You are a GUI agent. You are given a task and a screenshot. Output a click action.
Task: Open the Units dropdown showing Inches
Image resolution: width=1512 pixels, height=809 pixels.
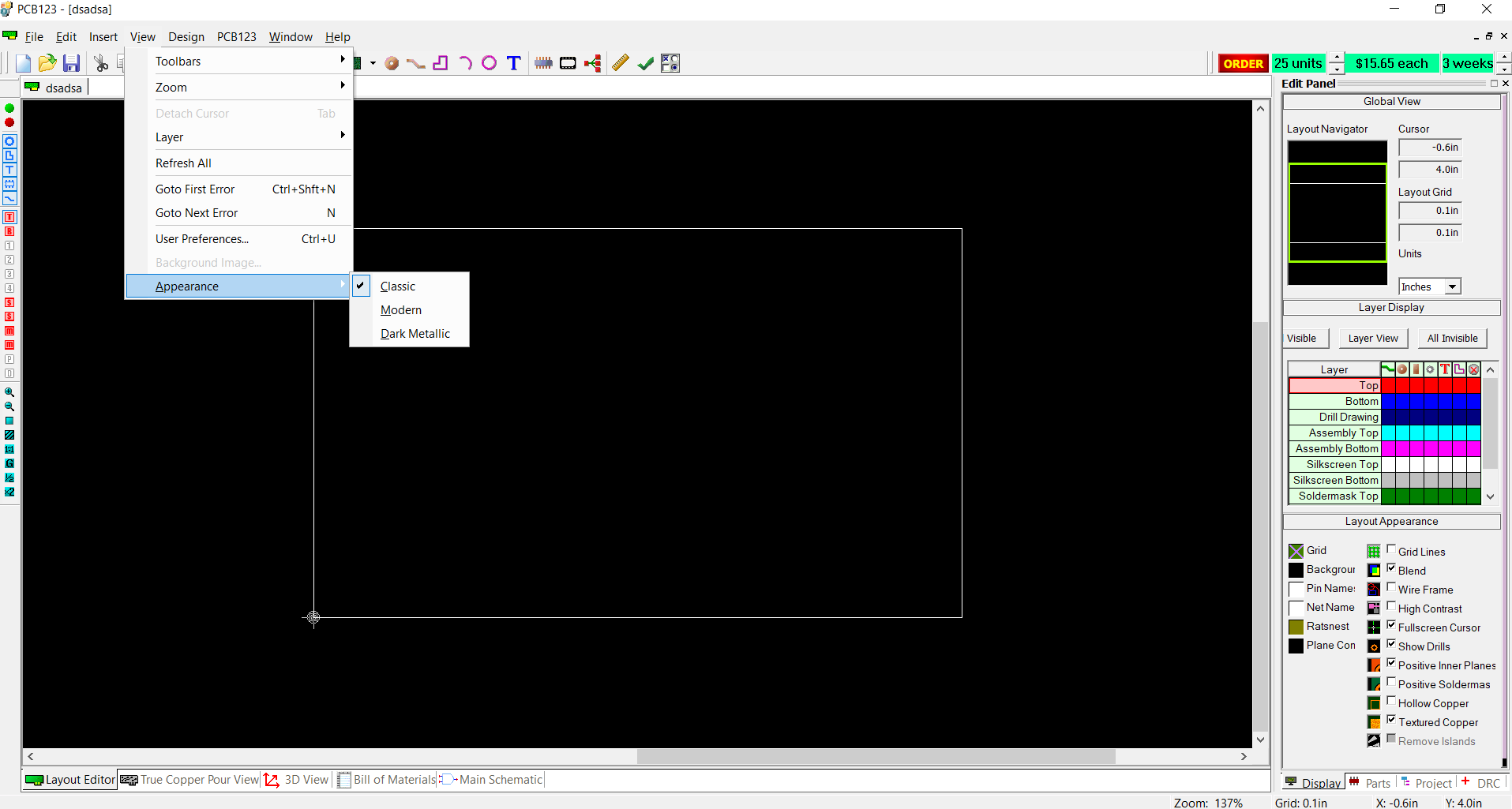tap(1454, 286)
